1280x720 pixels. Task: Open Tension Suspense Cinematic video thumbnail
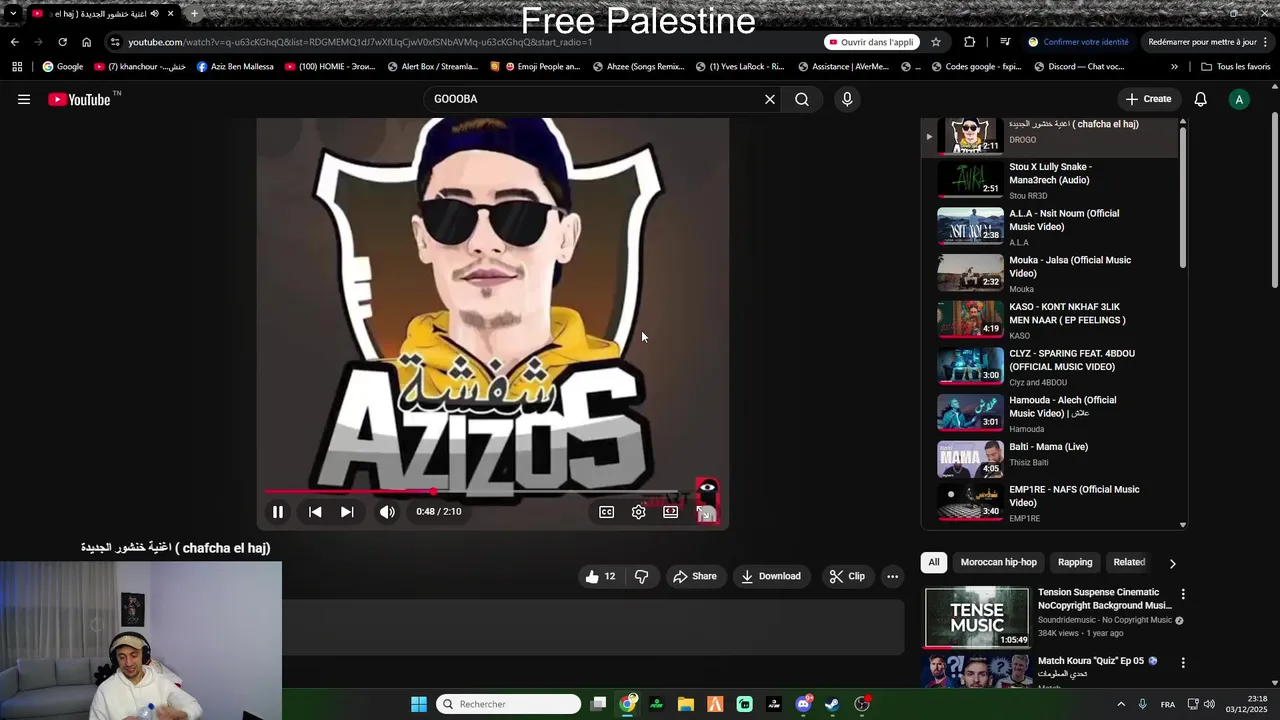[977, 617]
